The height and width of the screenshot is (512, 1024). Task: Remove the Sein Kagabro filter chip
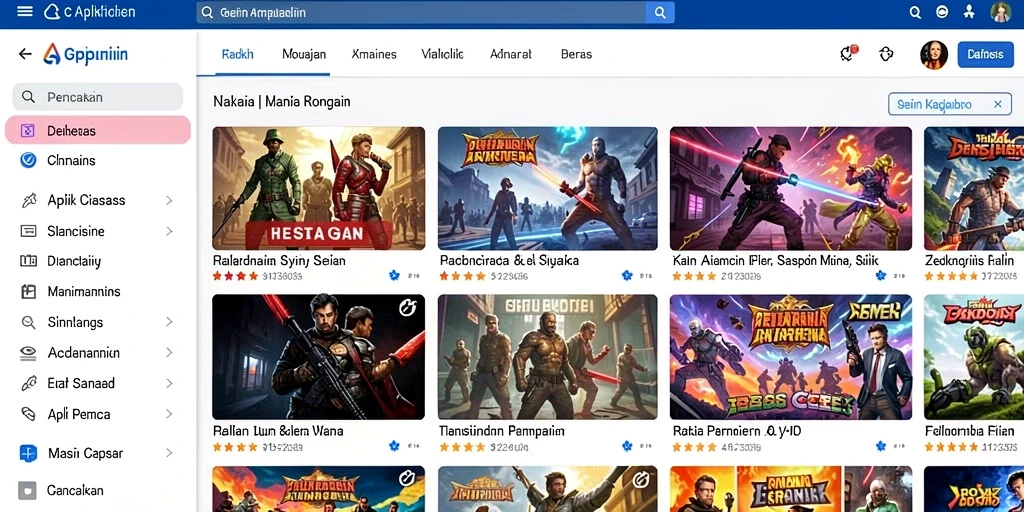997,104
